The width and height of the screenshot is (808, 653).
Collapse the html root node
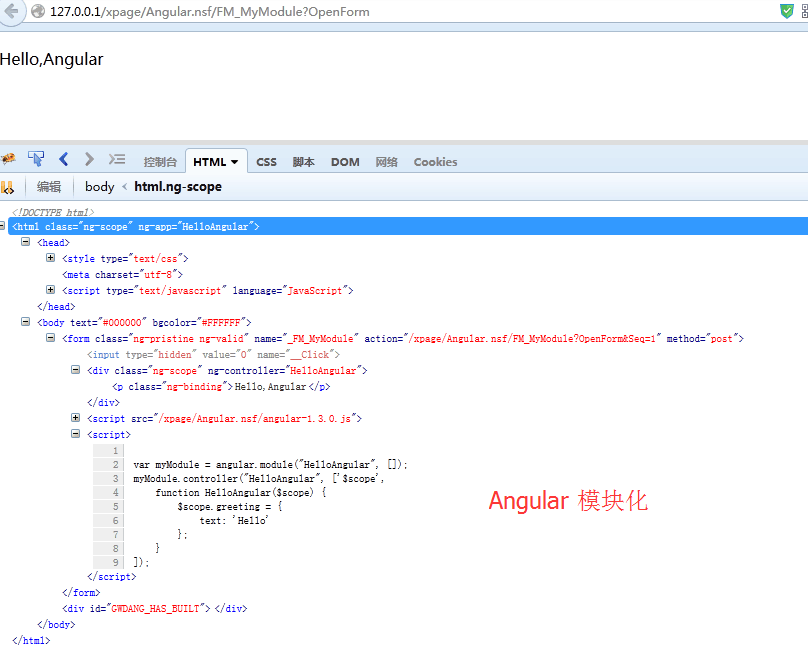[x=2, y=226]
